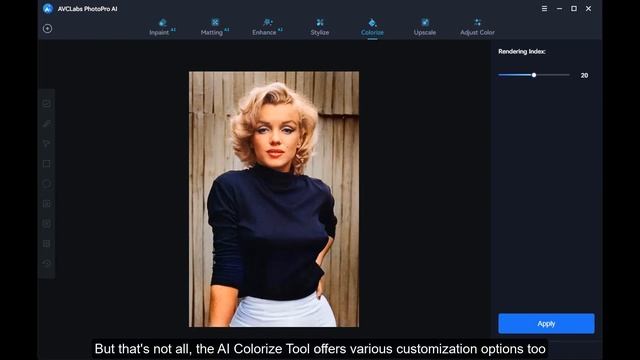The height and width of the screenshot is (360, 640).
Task: Click the Rendering Index value 20
Action: point(584,76)
